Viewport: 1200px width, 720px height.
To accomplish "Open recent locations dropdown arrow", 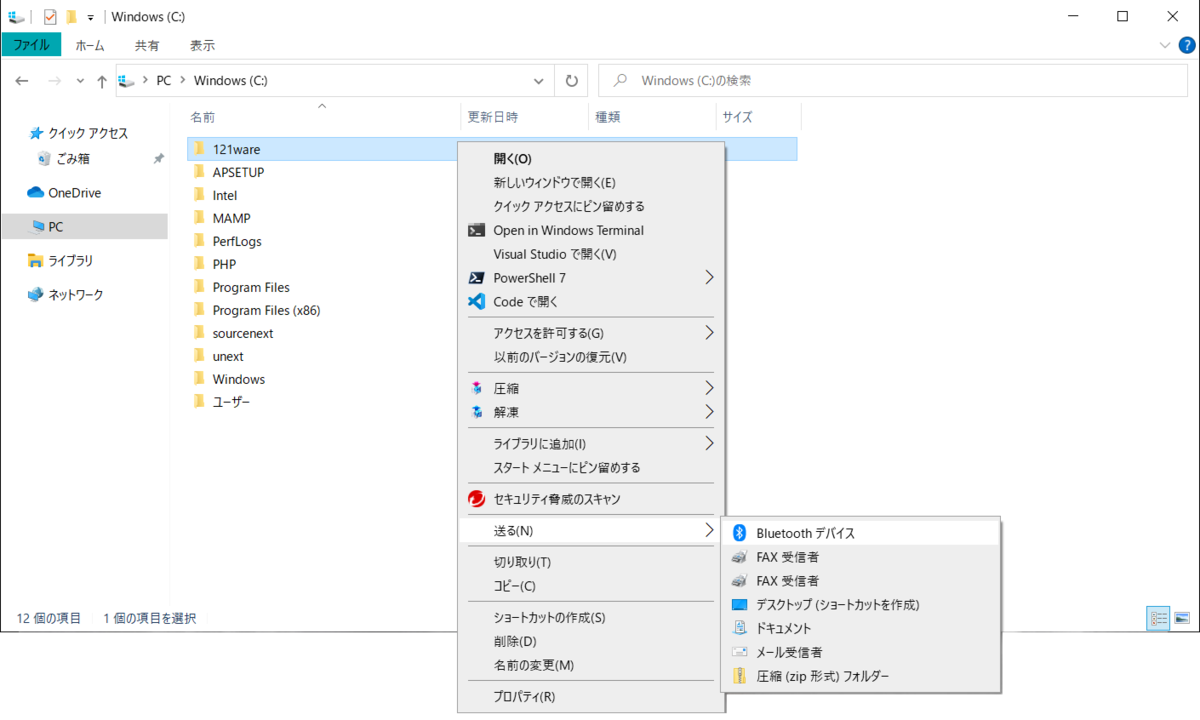I will [80, 81].
